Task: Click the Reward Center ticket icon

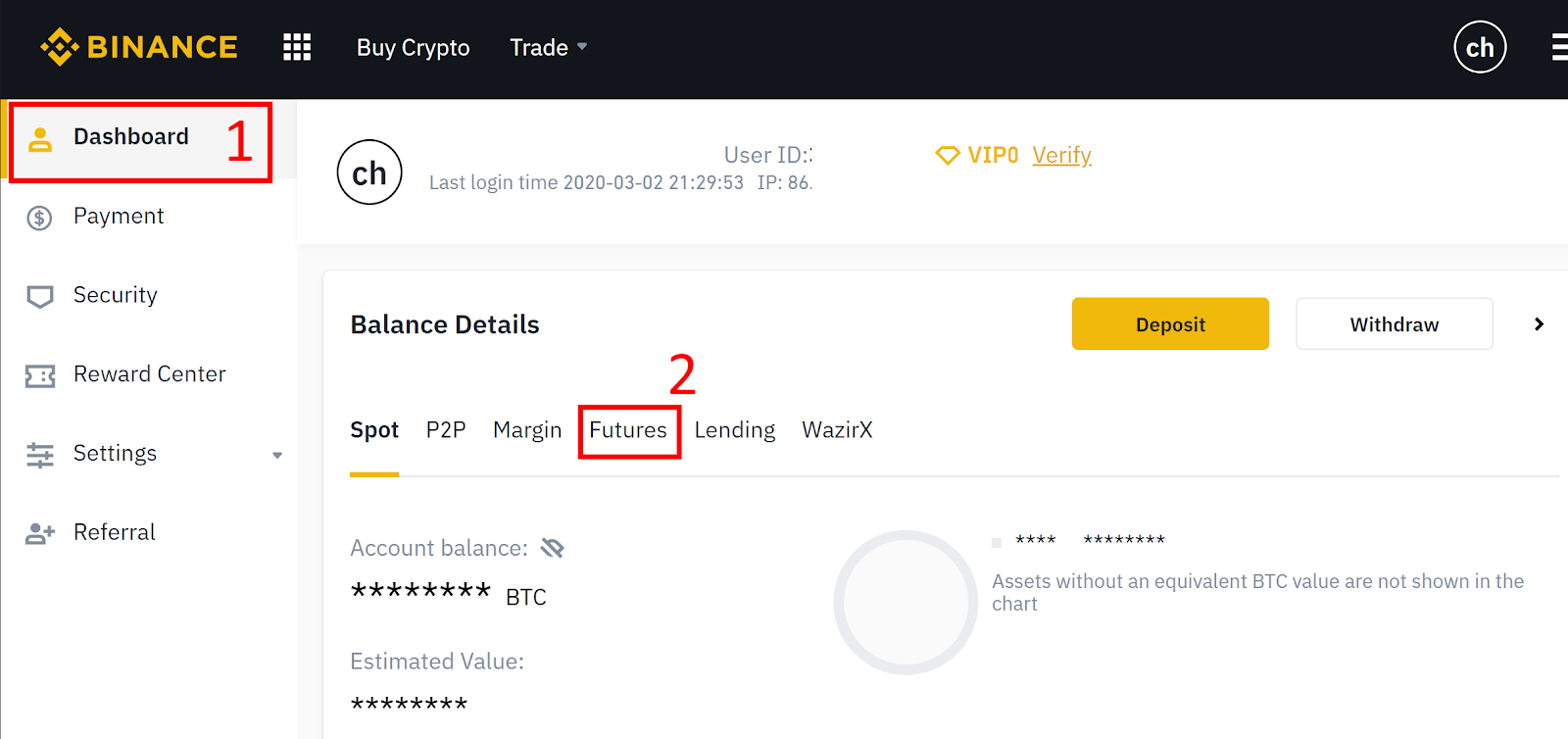Action: 39,375
